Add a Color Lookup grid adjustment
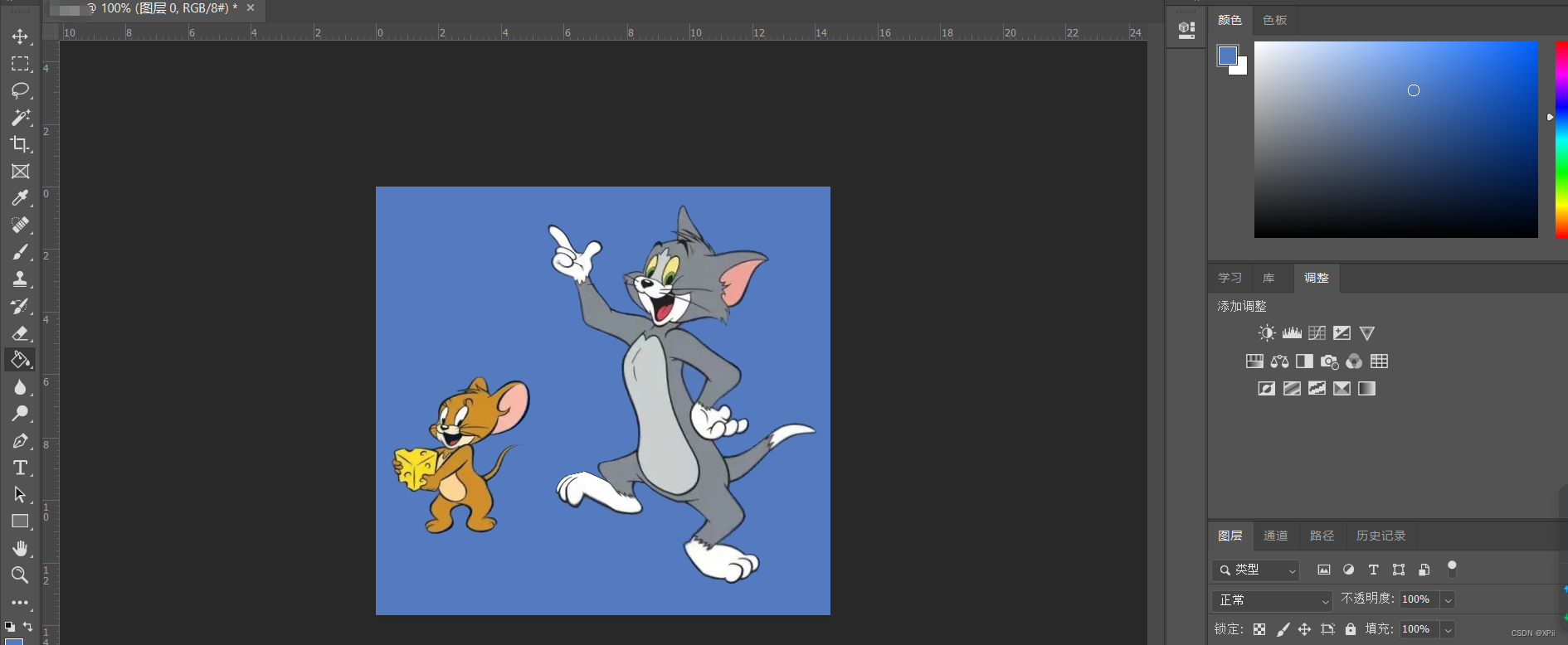1568x645 pixels. tap(1379, 361)
